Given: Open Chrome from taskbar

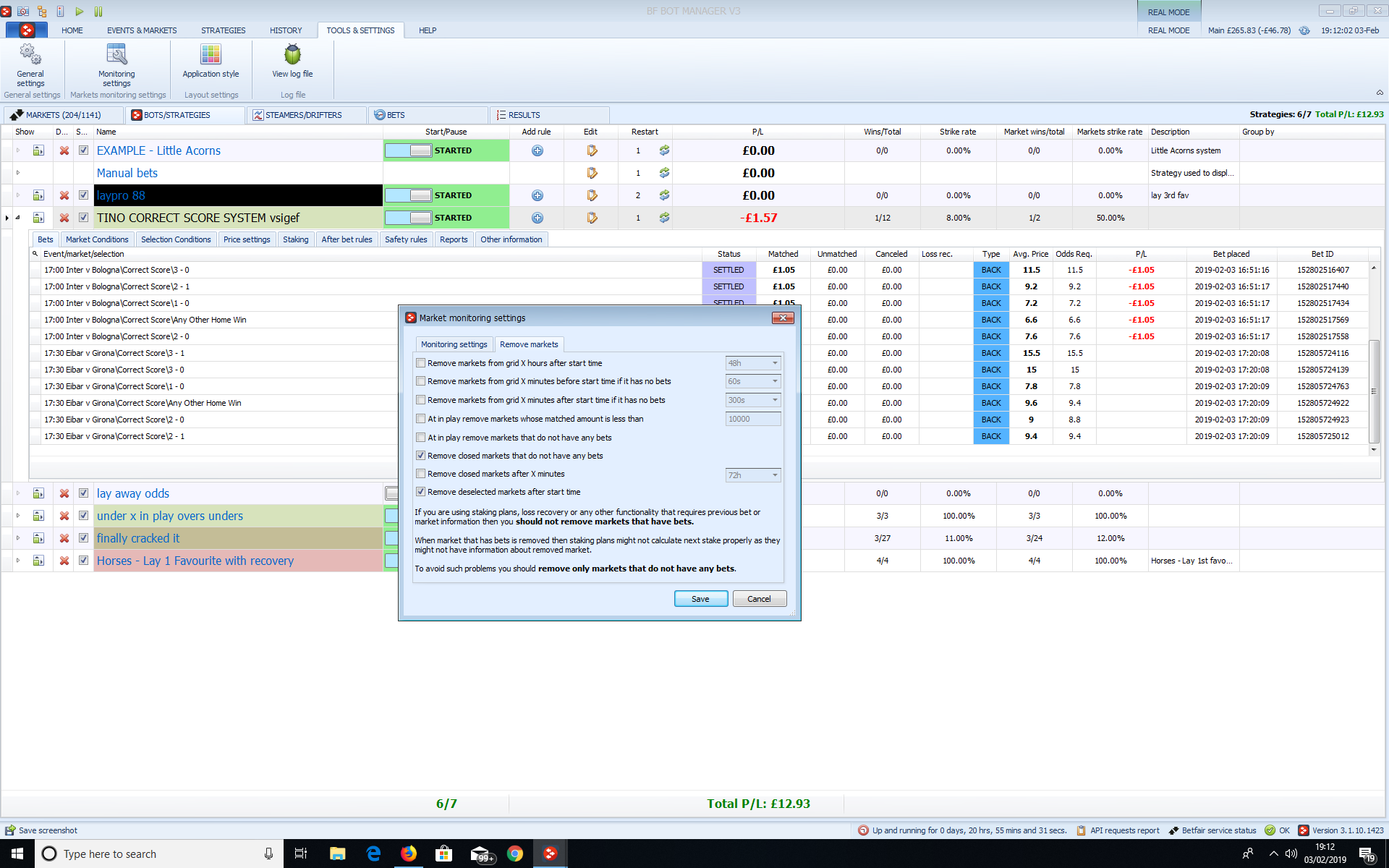Looking at the screenshot, I should (515, 854).
